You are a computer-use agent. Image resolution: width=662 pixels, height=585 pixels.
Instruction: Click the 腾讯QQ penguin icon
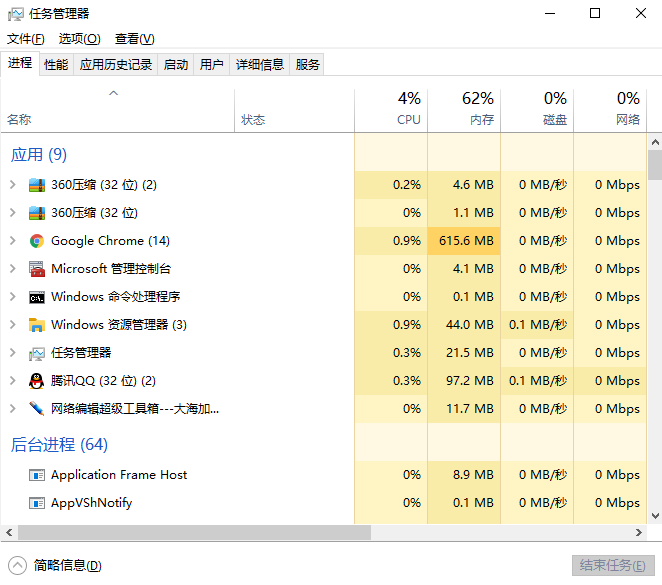coord(37,381)
